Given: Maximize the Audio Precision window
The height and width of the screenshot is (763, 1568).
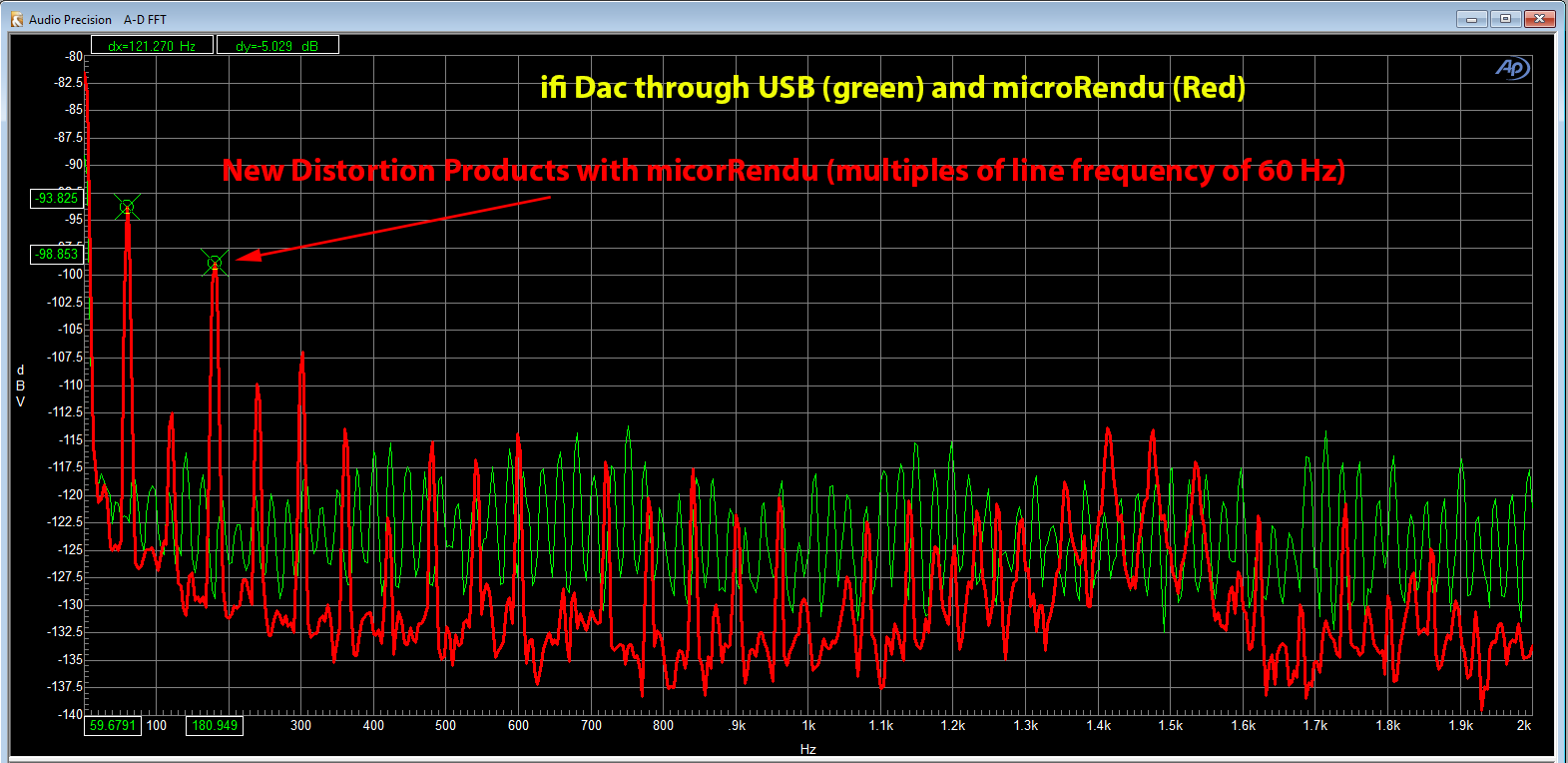Looking at the screenshot, I should (1506, 18).
